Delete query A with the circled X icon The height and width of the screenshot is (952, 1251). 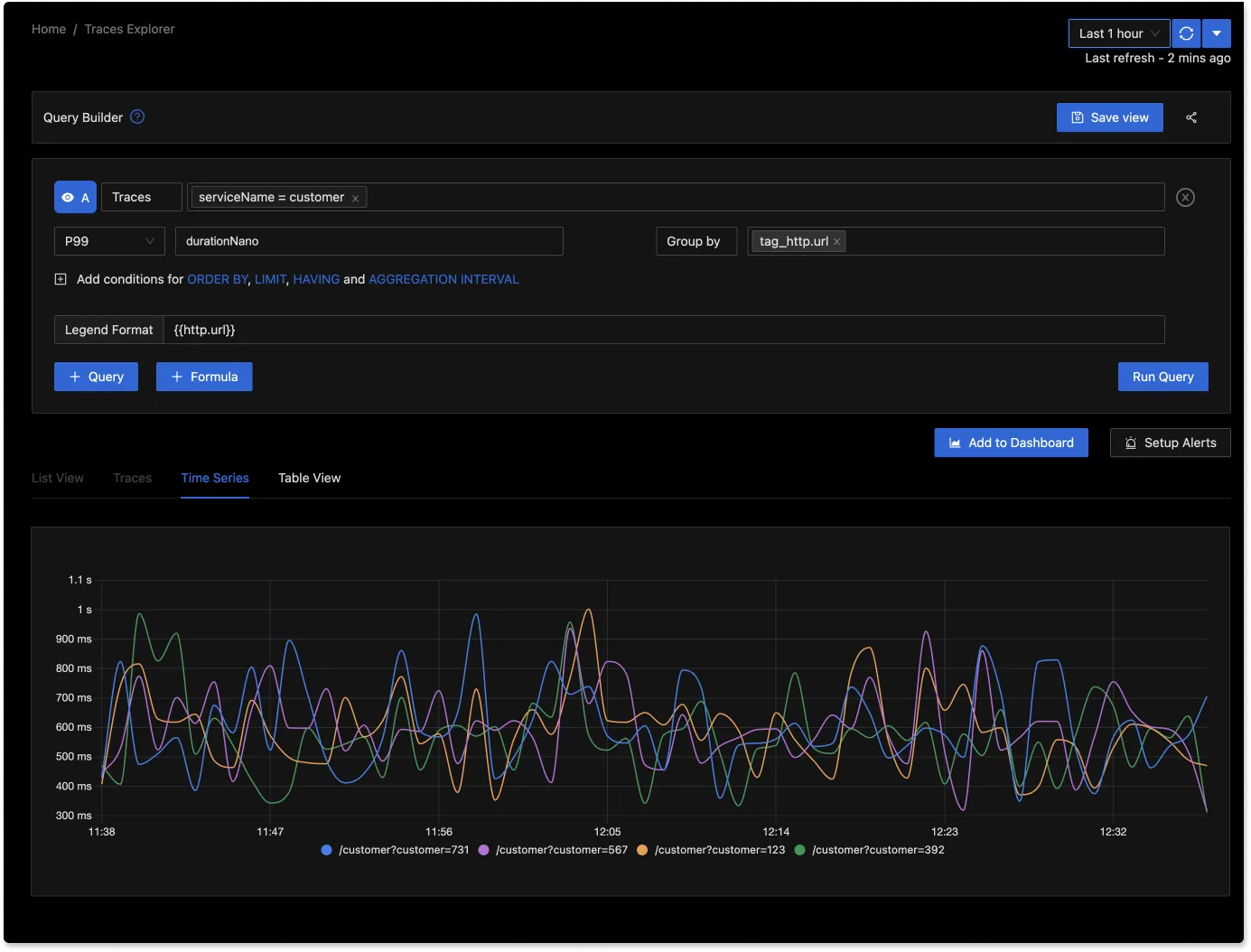tap(1186, 197)
